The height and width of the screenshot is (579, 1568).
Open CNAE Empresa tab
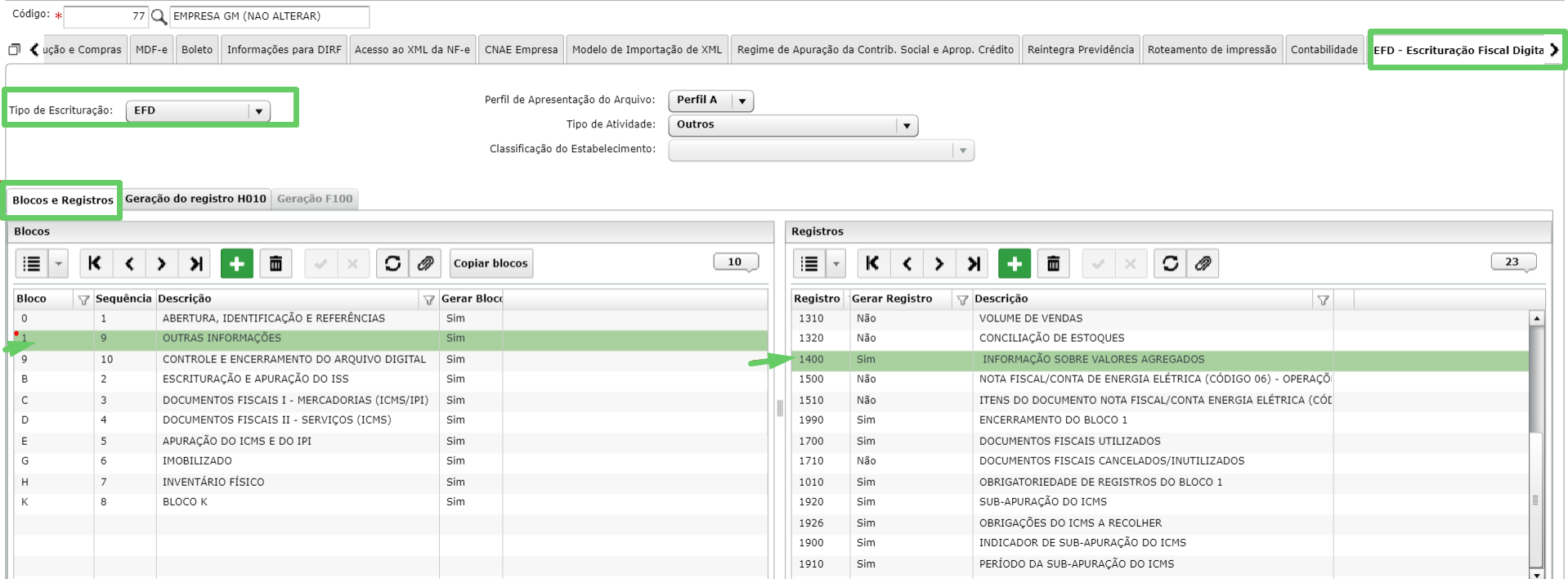click(521, 50)
